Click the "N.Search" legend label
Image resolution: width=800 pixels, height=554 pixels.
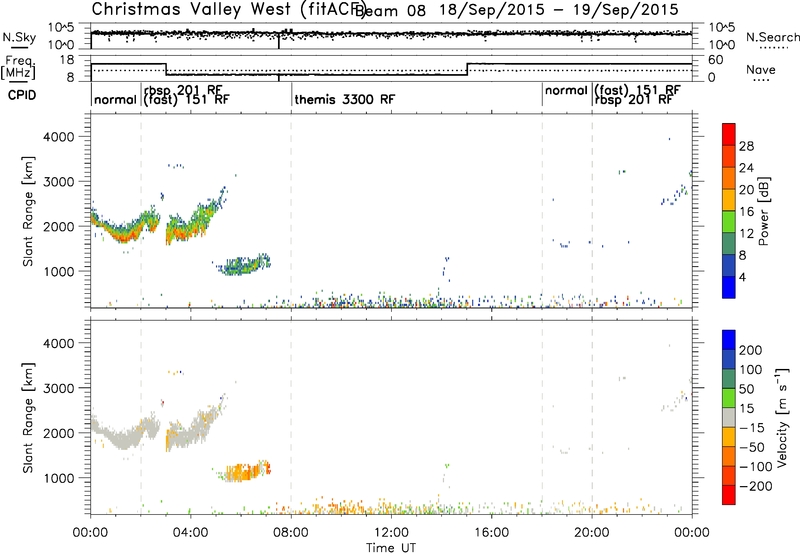(773, 37)
